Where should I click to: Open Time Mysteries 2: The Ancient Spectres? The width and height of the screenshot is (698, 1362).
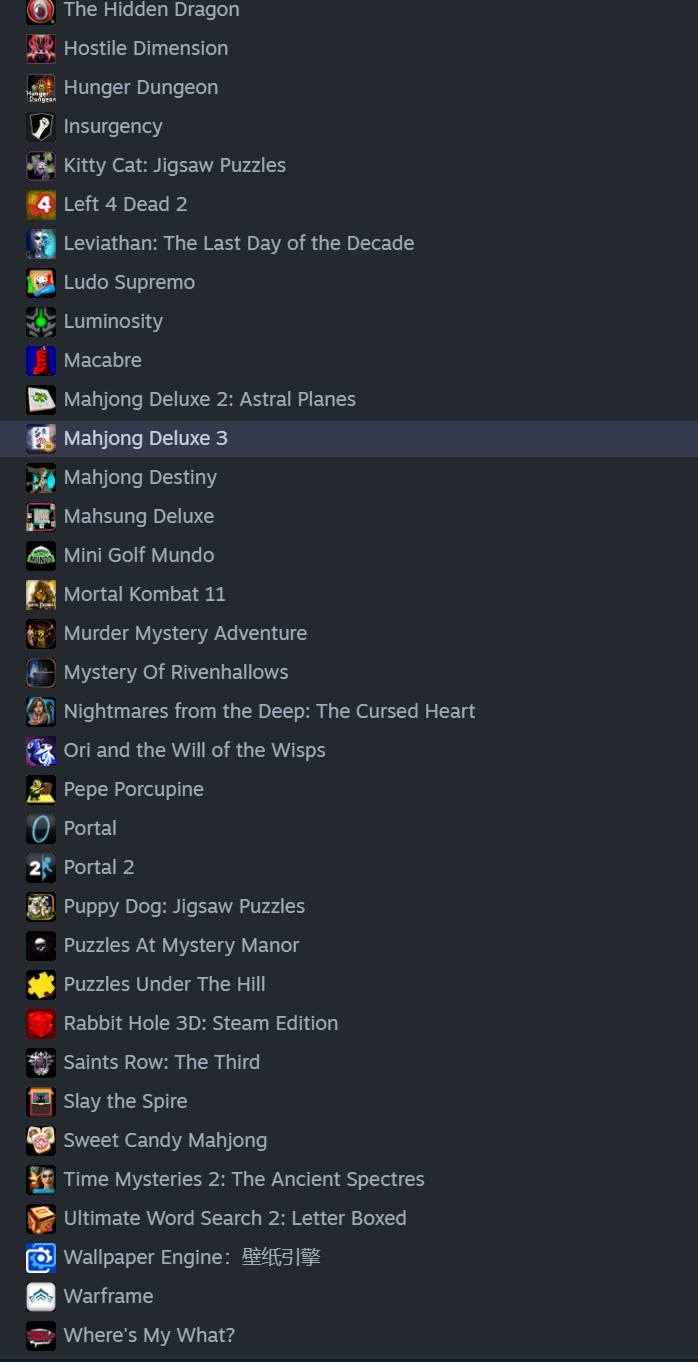244,1180
